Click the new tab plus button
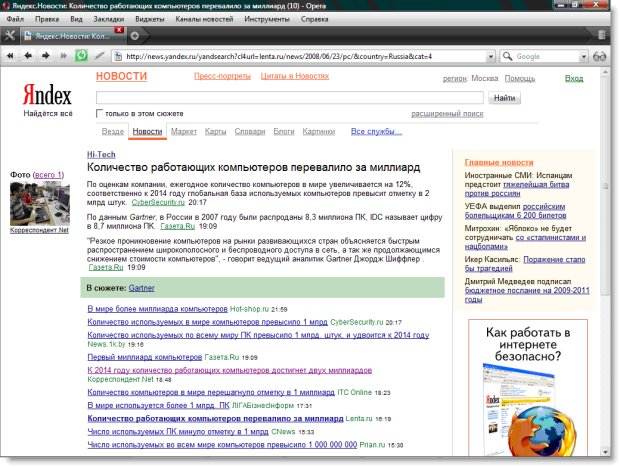 [135, 36]
